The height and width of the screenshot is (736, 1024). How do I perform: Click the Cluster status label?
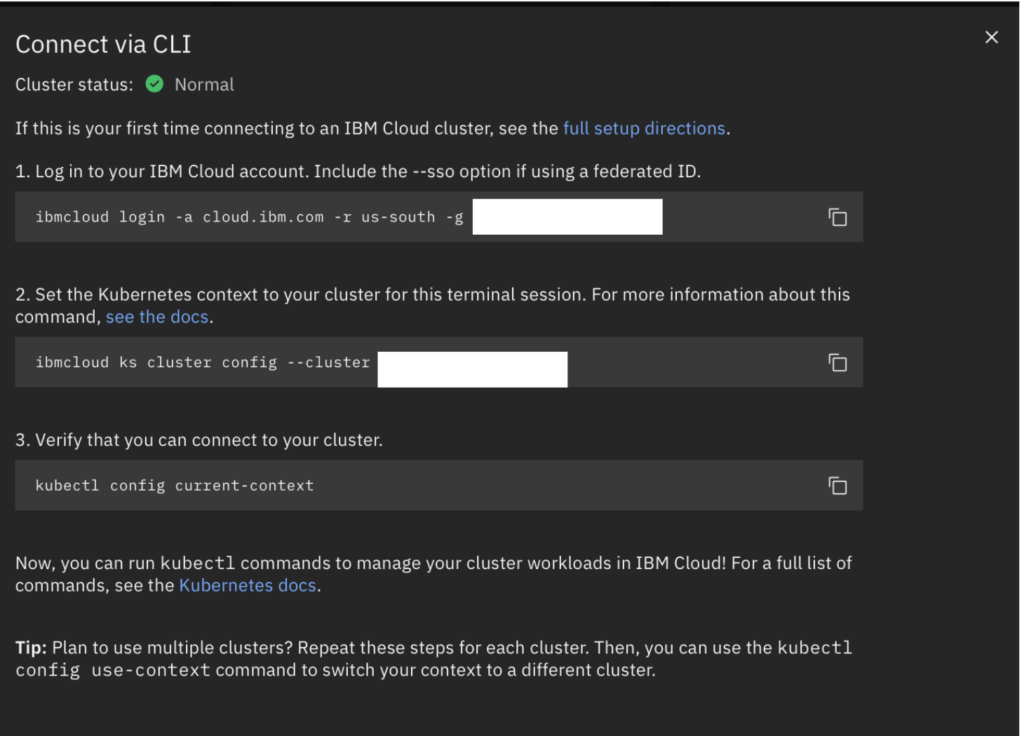point(74,84)
